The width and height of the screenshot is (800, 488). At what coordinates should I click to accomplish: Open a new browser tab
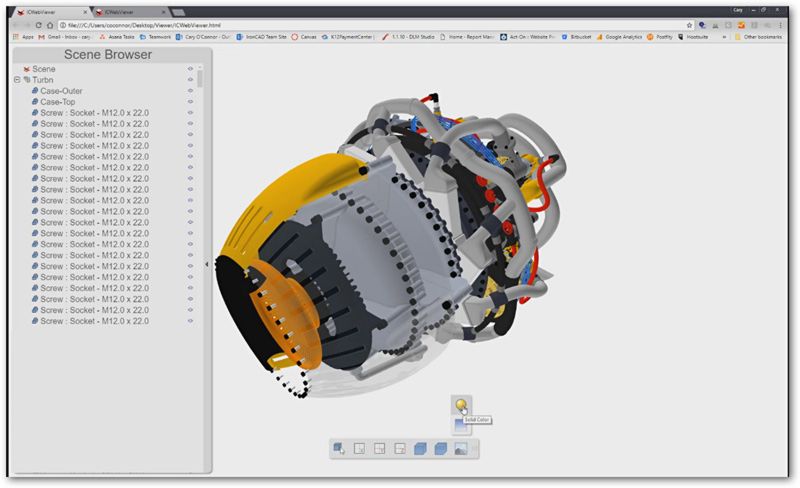coord(178,12)
